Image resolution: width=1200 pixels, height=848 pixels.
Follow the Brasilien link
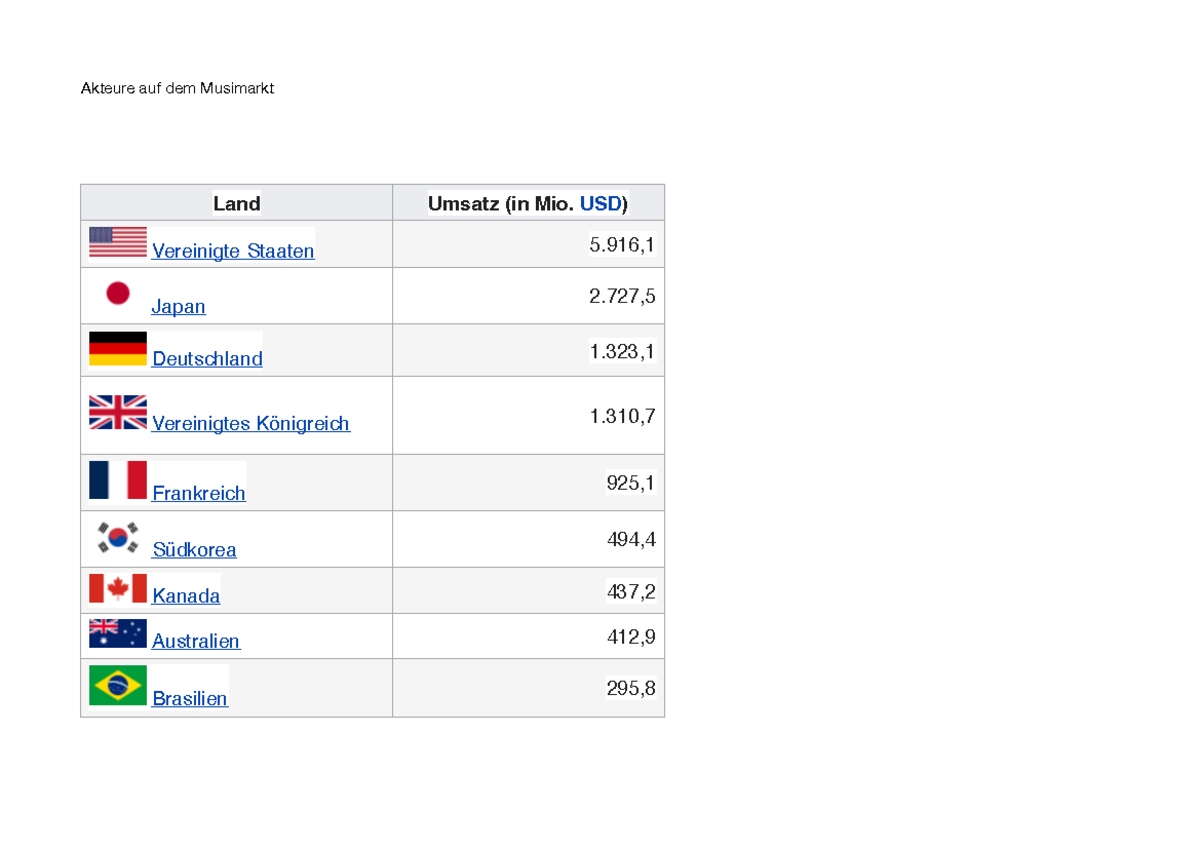tap(190, 699)
